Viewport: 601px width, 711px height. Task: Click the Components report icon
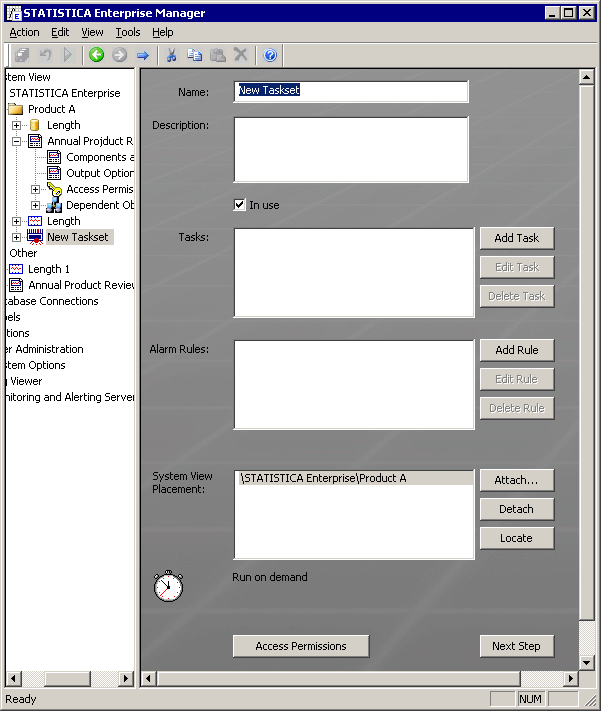point(54,157)
